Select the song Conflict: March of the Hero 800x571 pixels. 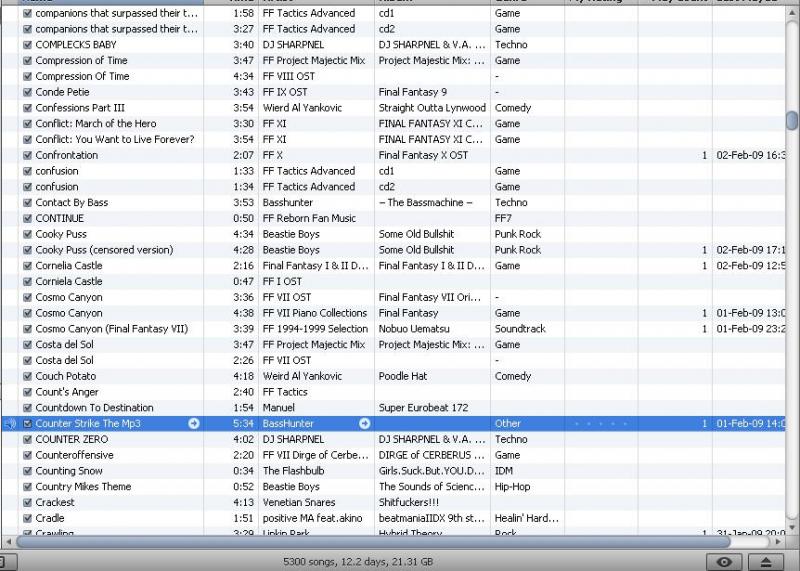(96, 124)
